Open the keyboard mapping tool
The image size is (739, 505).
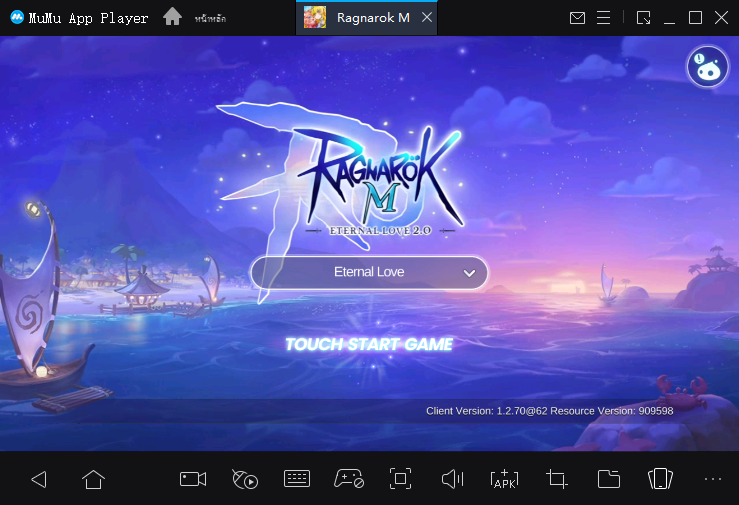297,479
